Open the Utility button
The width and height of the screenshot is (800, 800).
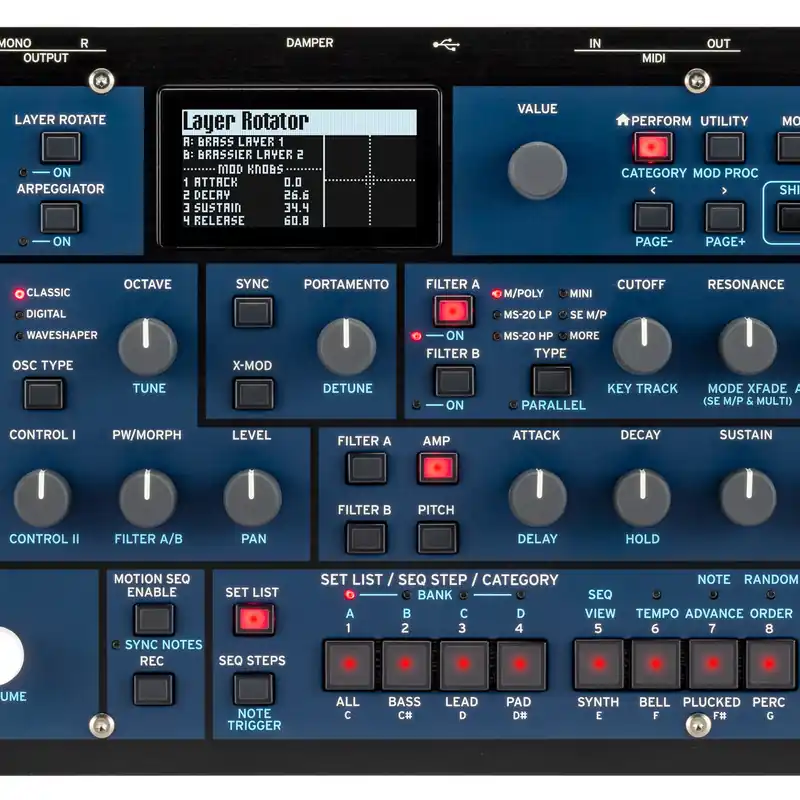pos(724,147)
